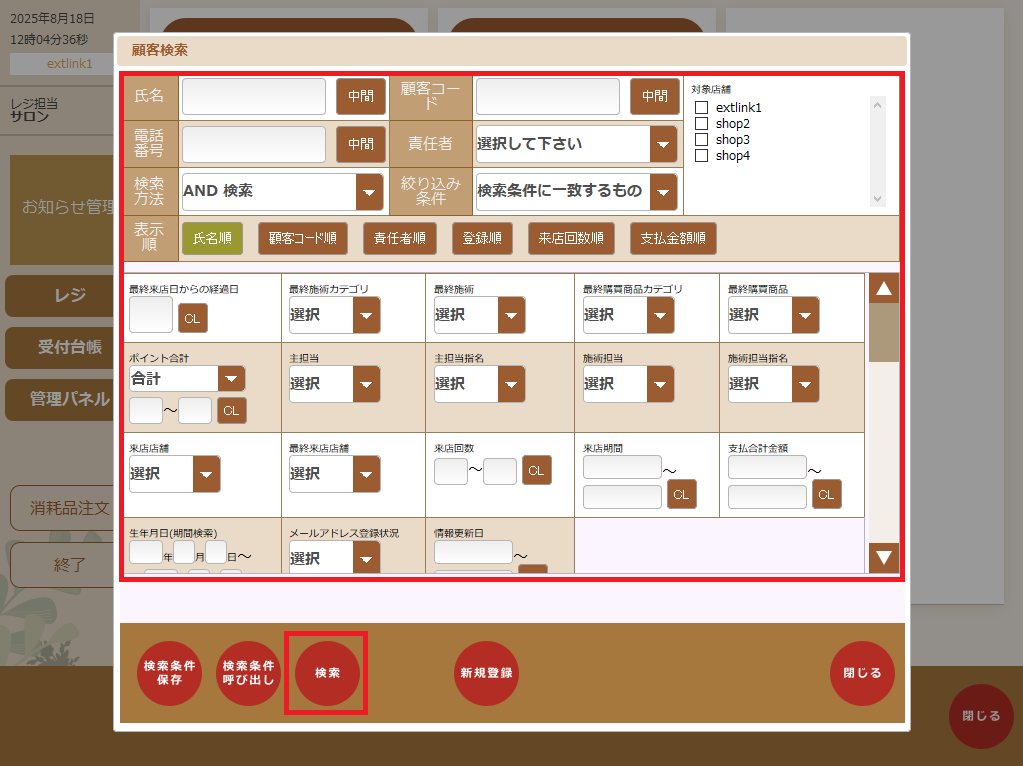This screenshot has width=1023, height=766.
Task: Click the ▲ arrow above the search filters scrollbar
Action: [883, 287]
